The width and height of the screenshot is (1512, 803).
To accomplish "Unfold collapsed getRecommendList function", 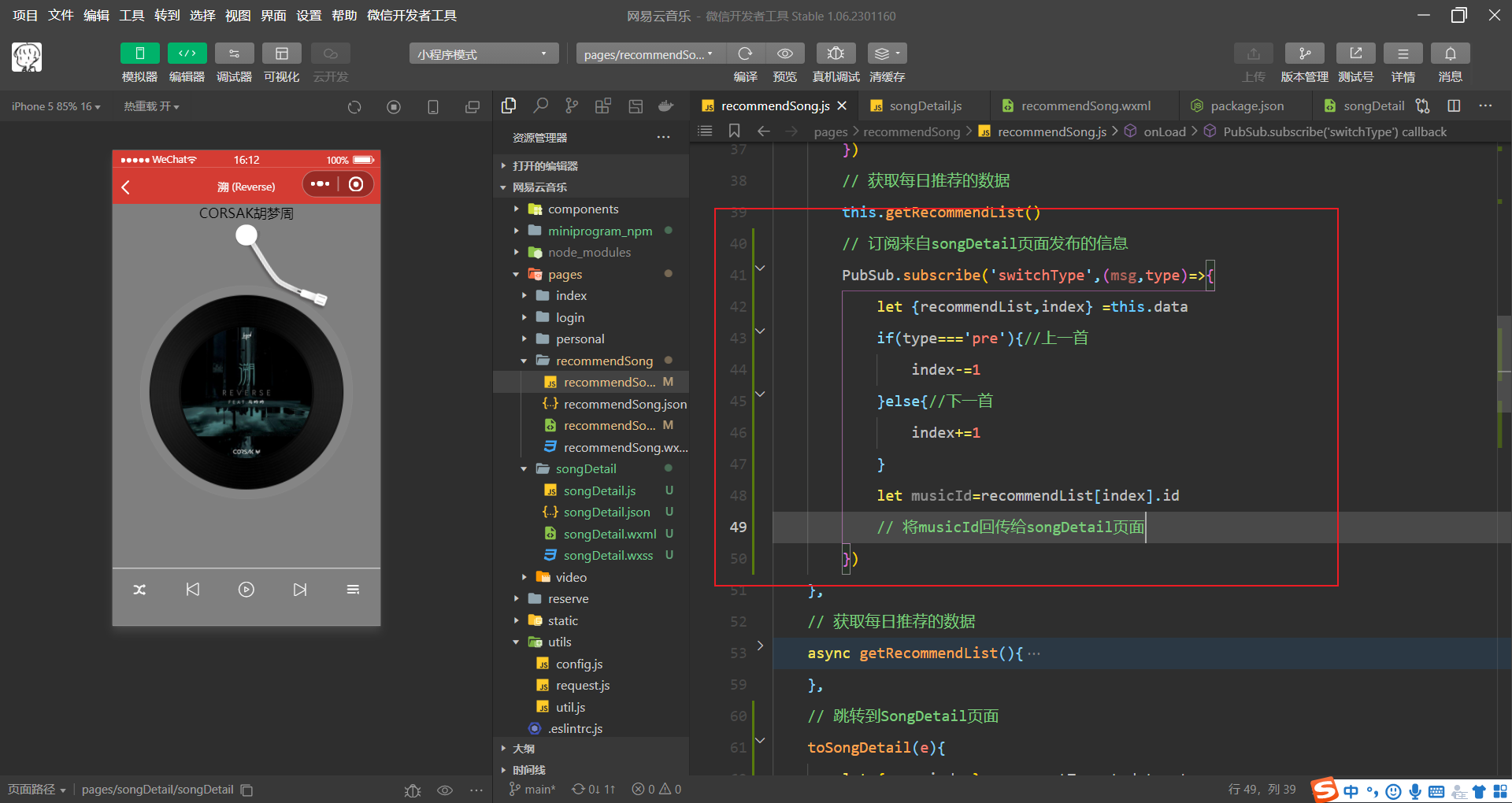I will click(760, 646).
